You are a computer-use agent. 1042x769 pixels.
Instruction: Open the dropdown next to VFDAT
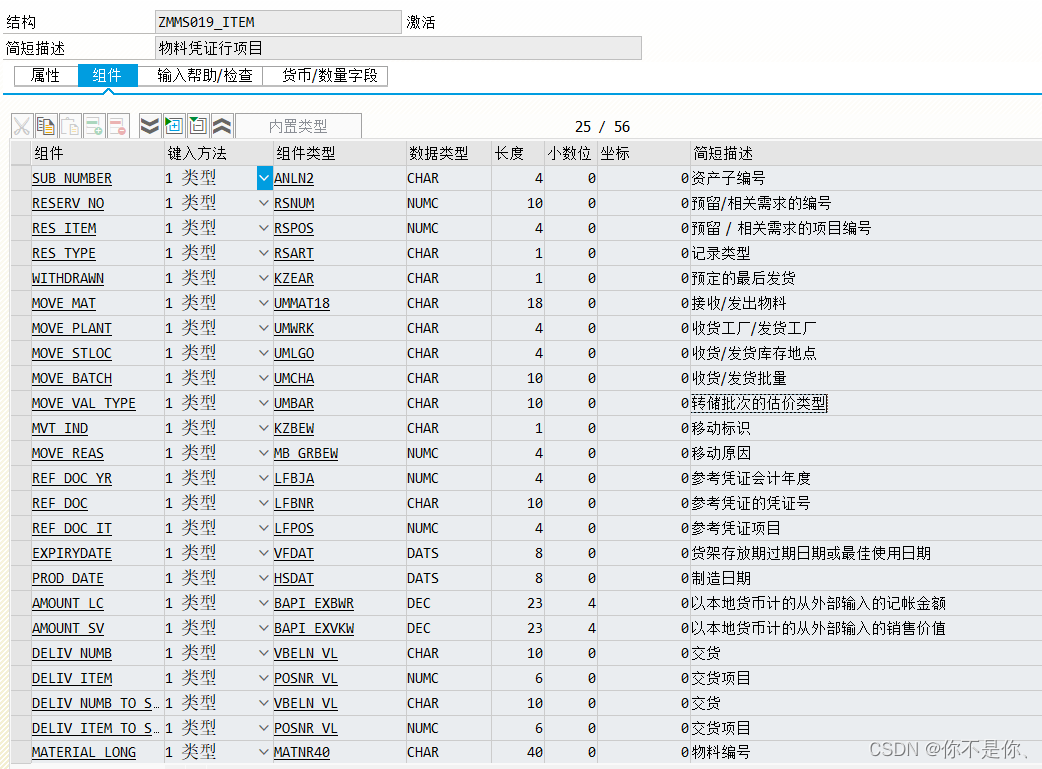tap(263, 553)
